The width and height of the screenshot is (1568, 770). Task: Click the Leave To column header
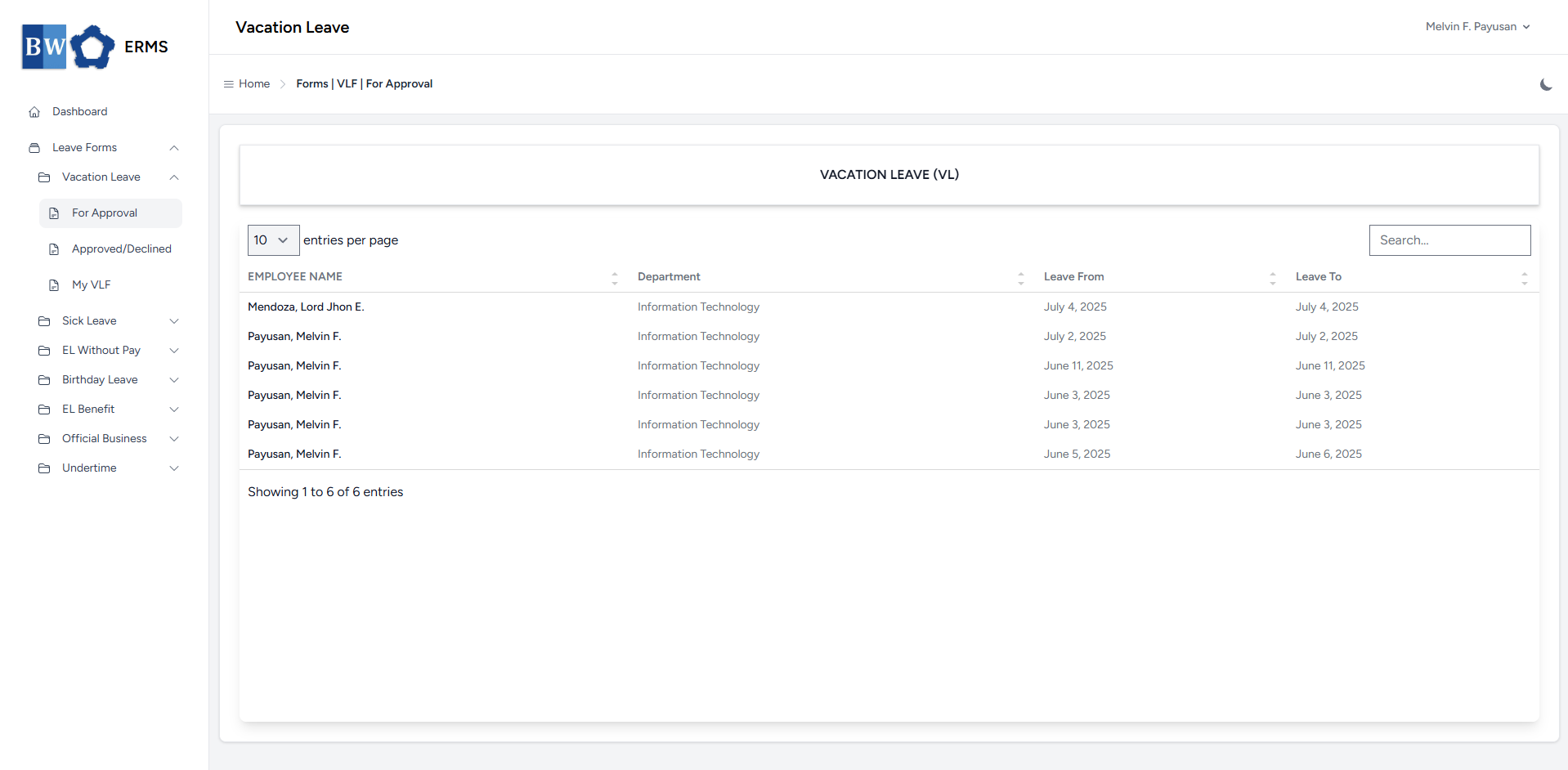(1318, 277)
